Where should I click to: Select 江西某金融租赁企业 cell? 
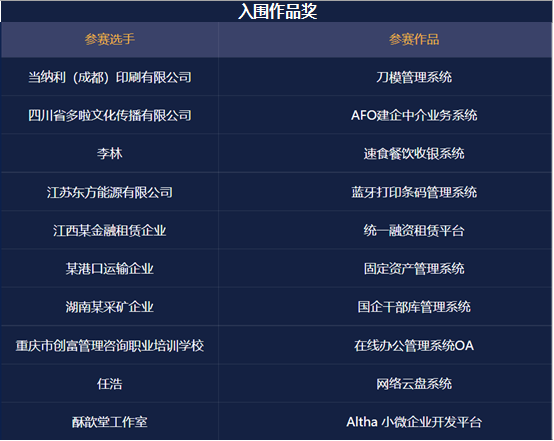110,231
